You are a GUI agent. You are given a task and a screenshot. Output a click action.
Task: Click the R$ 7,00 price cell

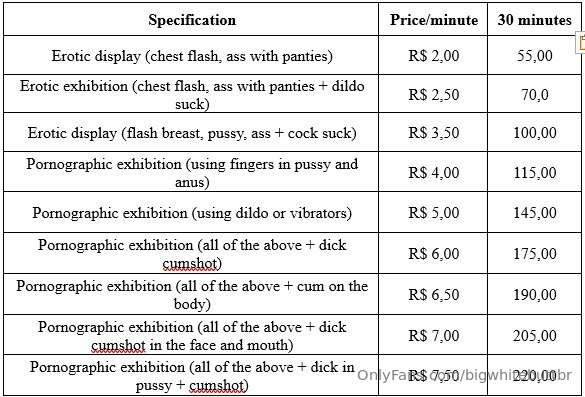pos(433,335)
